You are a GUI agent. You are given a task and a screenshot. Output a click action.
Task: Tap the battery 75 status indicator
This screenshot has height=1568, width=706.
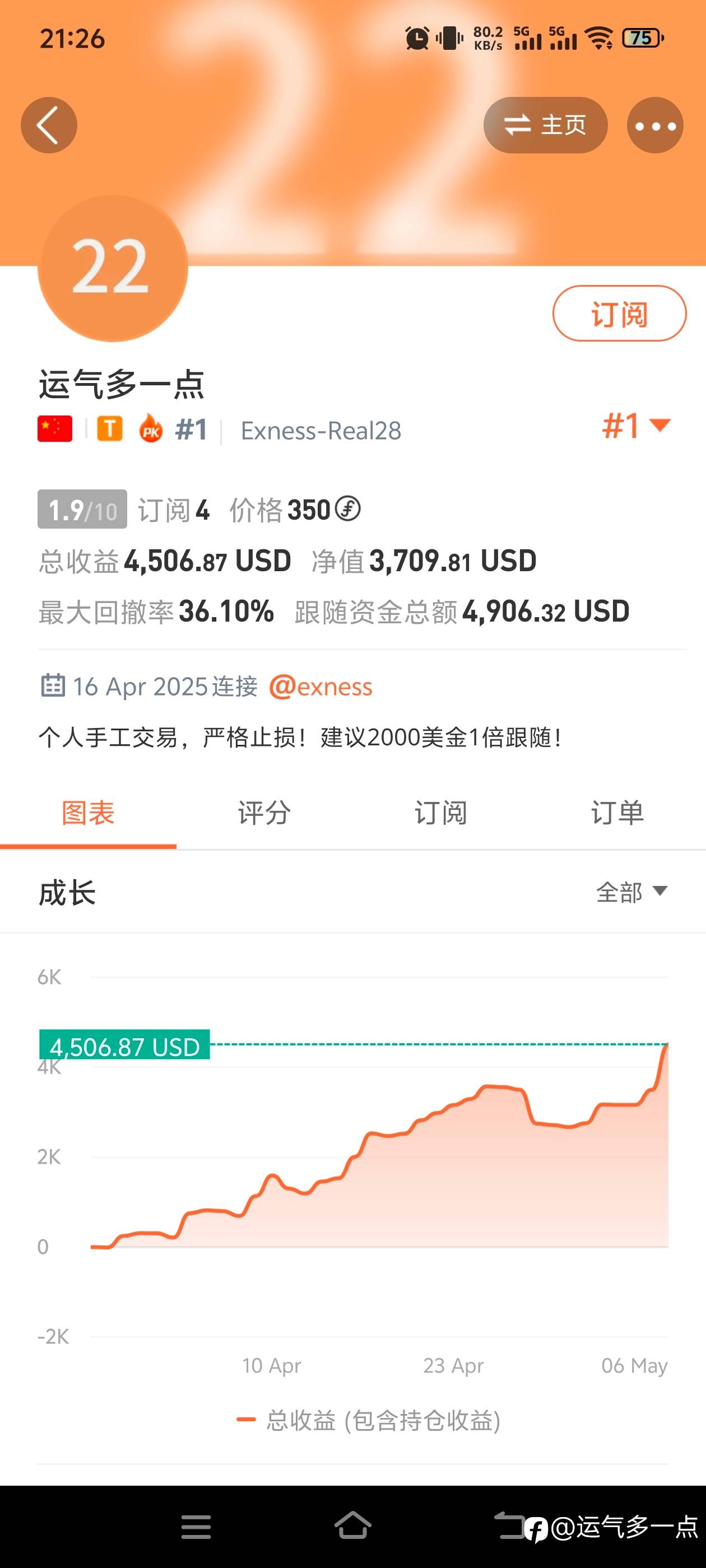click(643, 38)
